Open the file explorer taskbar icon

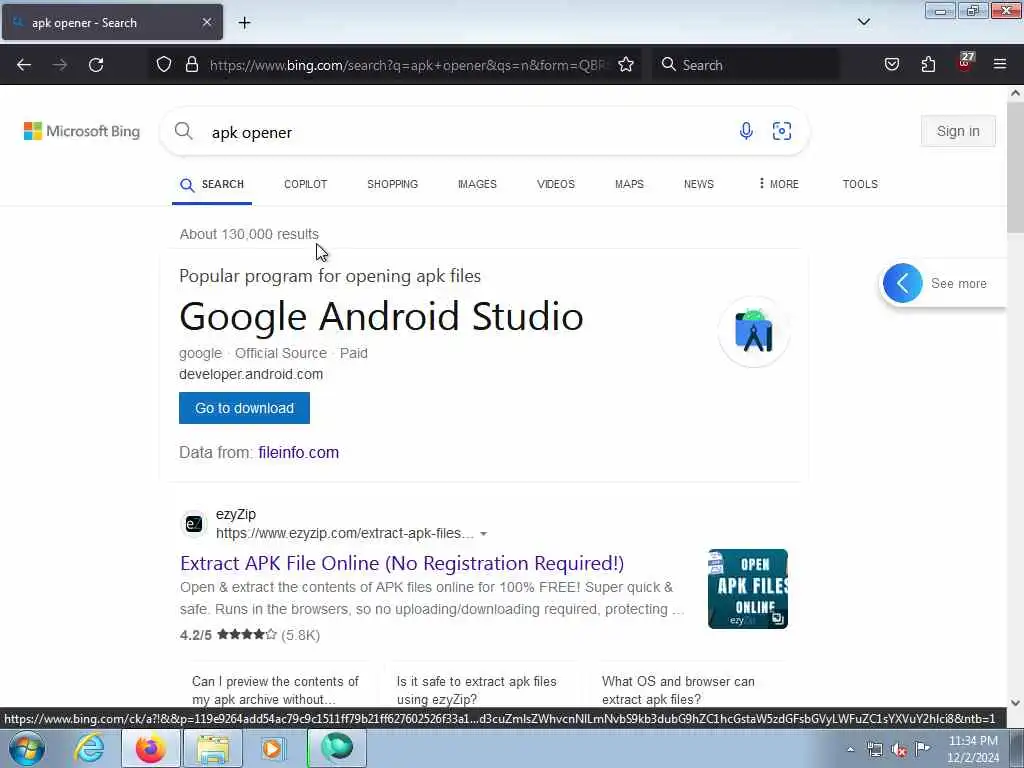[x=213, y=748]
